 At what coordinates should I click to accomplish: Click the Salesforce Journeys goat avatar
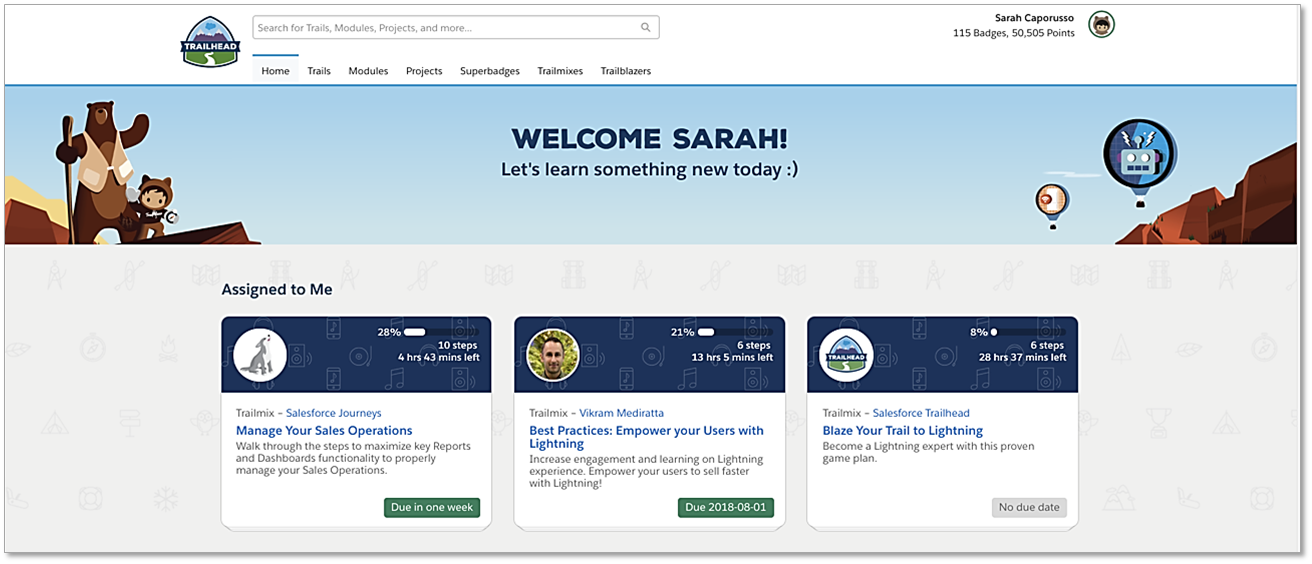pos(260,354)
